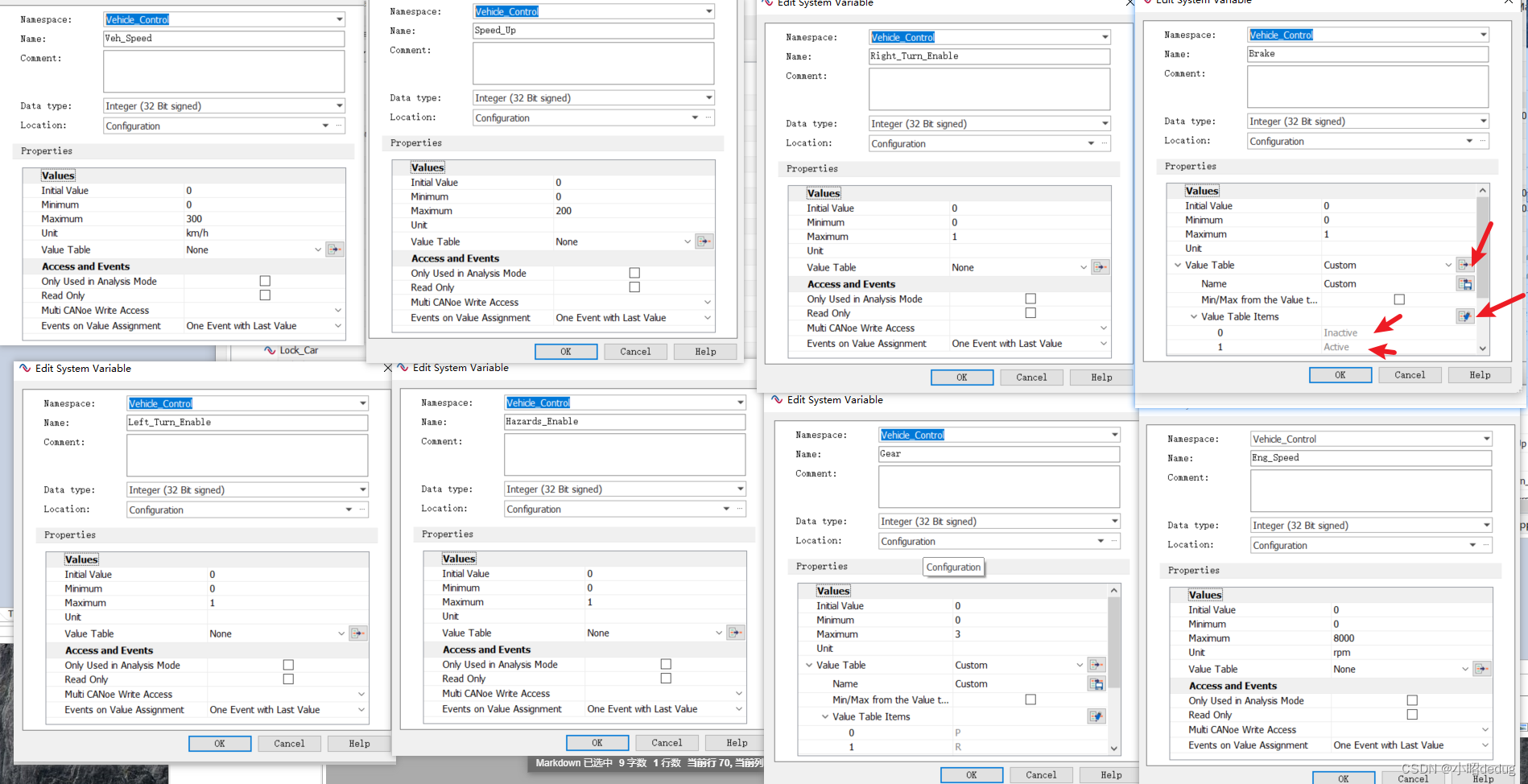The height and width of the screenshot is (784, 1528).
Task: Toggle Read Only checkbox in Speed_Up dialog
Action: click(x=634, y=287)
